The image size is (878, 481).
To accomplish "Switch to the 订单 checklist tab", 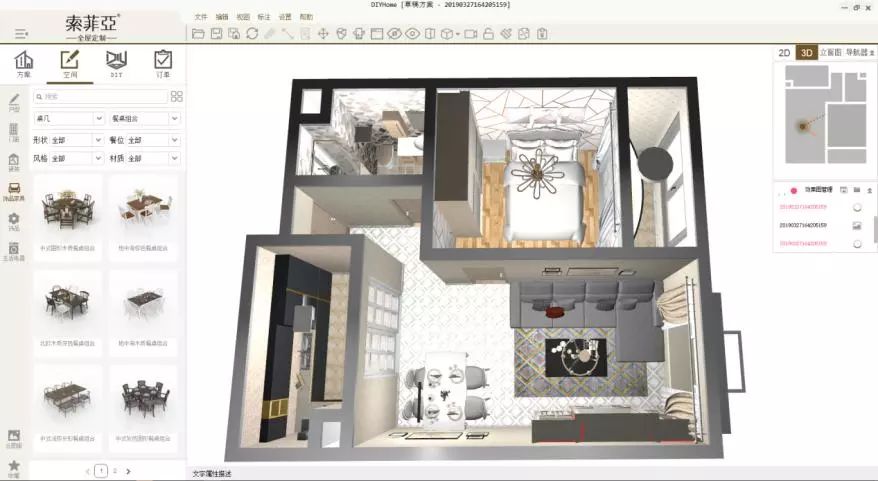I will [x=162, y=64].
